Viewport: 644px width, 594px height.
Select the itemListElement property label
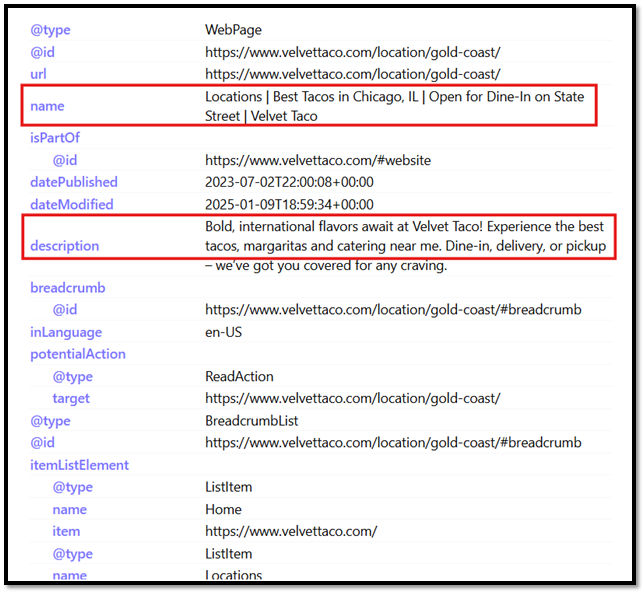coord(79,465)
